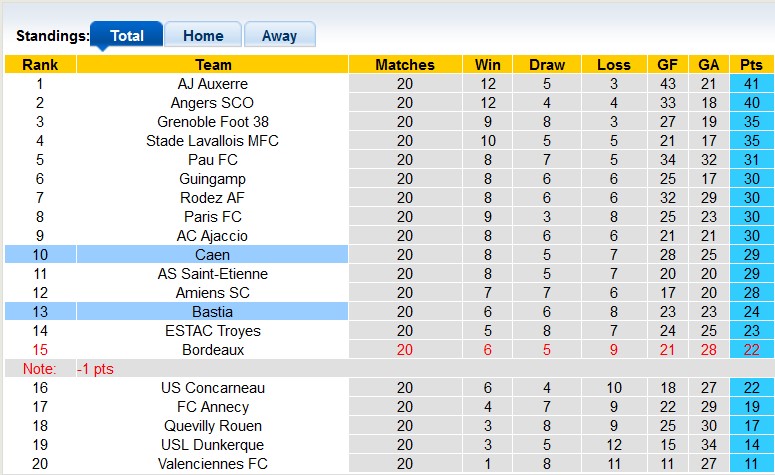This screenshot has height=475, width=775.
Task: Open the Paris FC team link
Action: tap(213, 217)
